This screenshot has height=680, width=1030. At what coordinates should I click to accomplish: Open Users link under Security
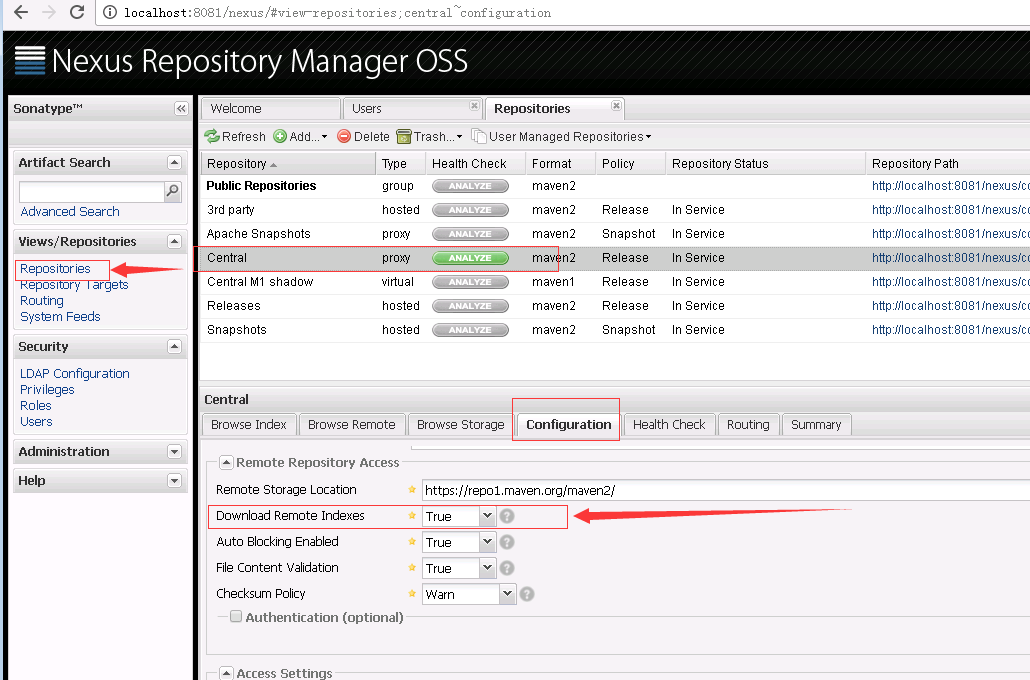(x=36, y=422)
